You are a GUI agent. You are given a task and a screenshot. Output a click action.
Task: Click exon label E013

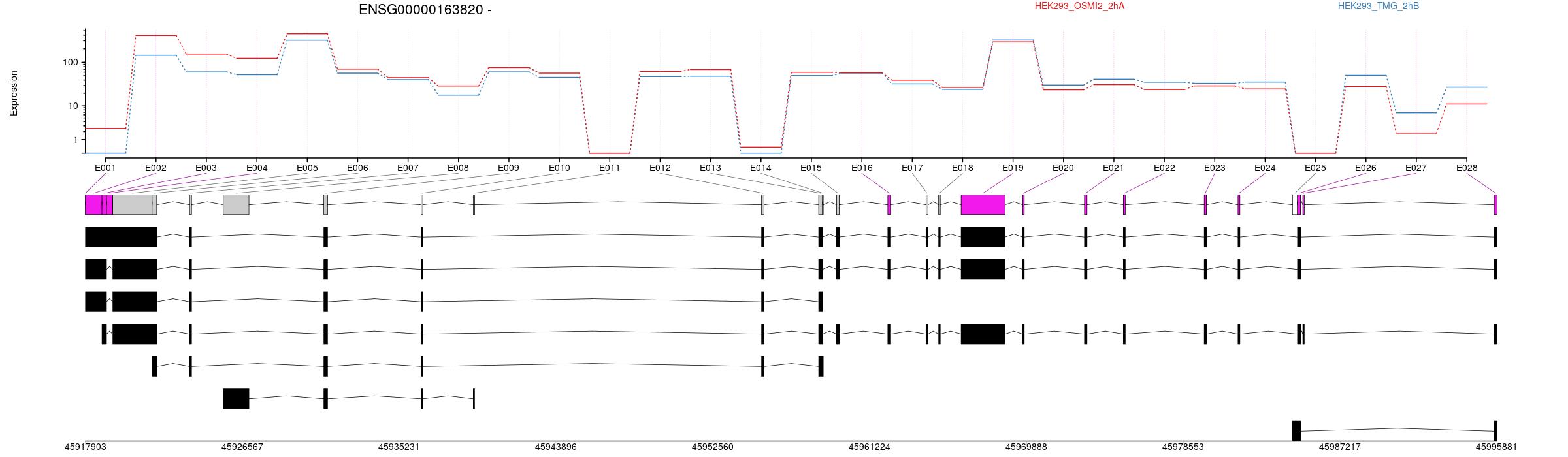point(710,168)
